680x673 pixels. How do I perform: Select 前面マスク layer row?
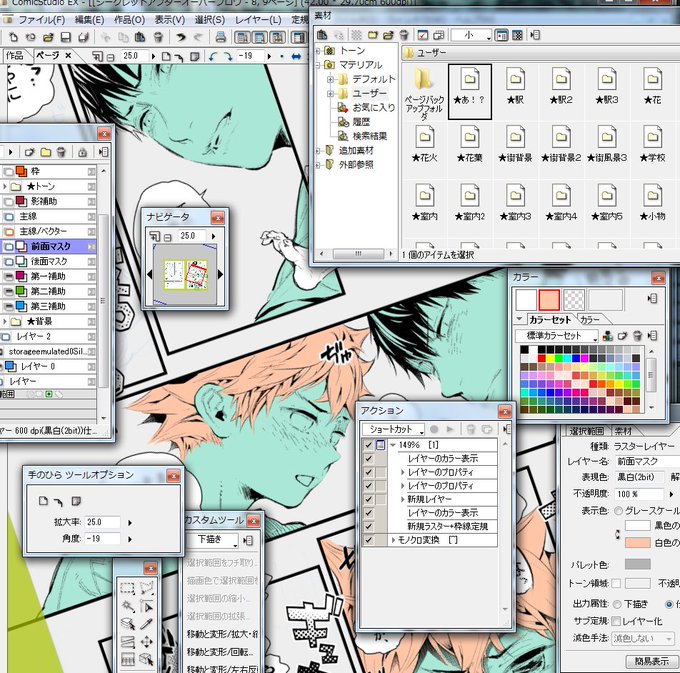(x=48, y=246)
